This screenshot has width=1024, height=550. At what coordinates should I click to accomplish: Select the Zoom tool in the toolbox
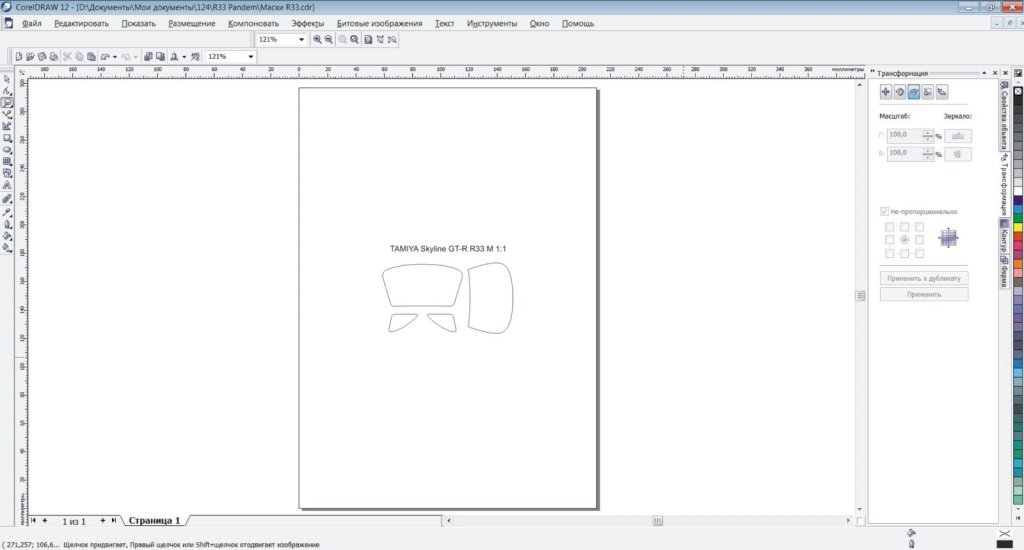(7, 103)
